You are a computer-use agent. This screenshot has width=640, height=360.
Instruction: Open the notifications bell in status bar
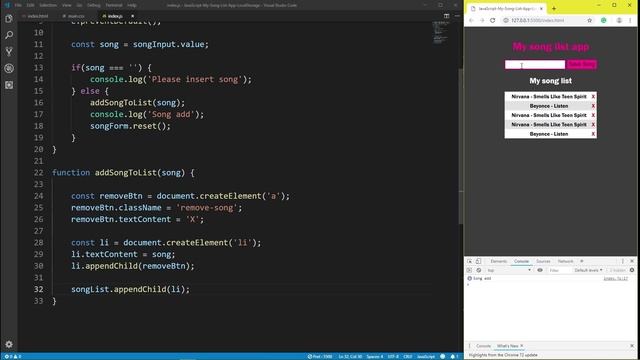(453, 356)
